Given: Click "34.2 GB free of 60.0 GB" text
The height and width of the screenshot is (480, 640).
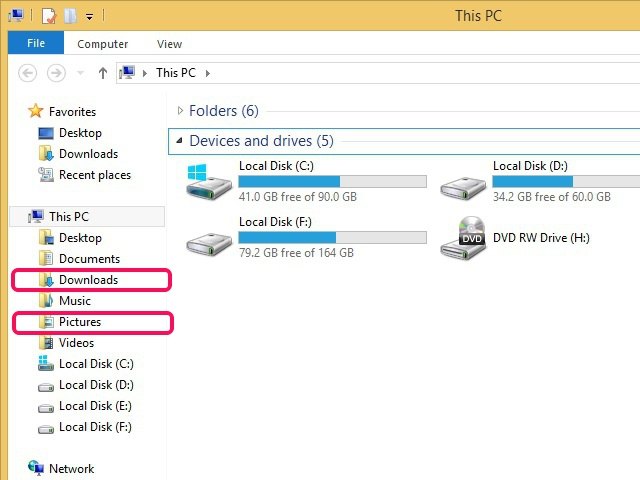Looking at the screenshot, I should (552, 197).
